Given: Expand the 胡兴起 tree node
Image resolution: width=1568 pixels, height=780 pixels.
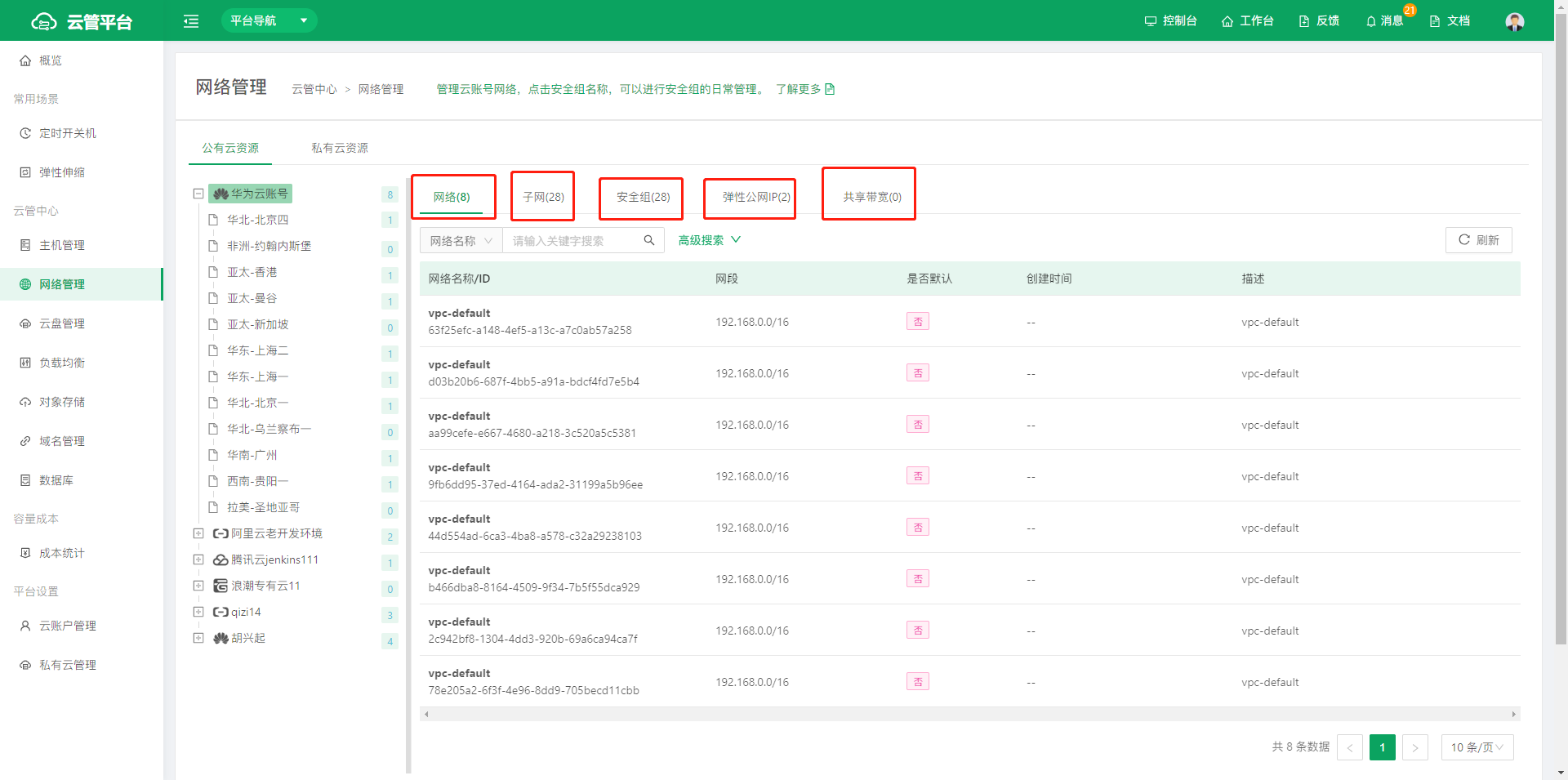Looking at the screenshot, I should tap(198, 638).
